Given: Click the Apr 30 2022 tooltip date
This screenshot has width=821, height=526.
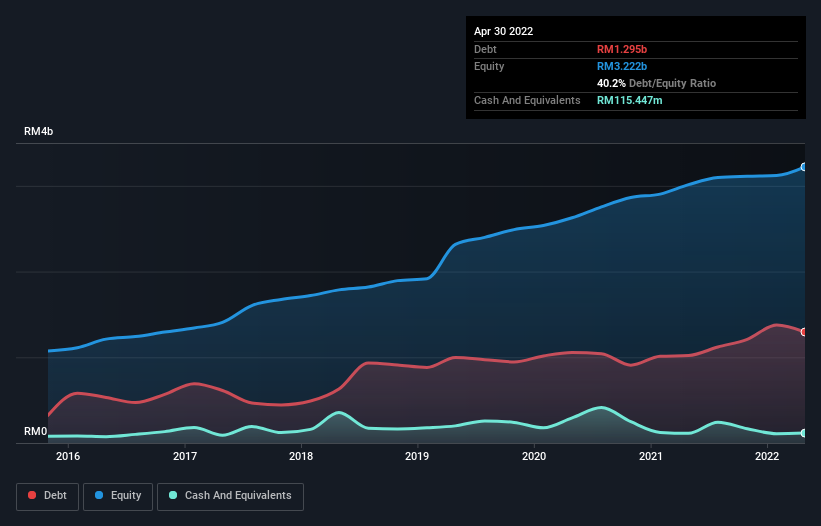Looking at the screenshot, I should 504,31.
